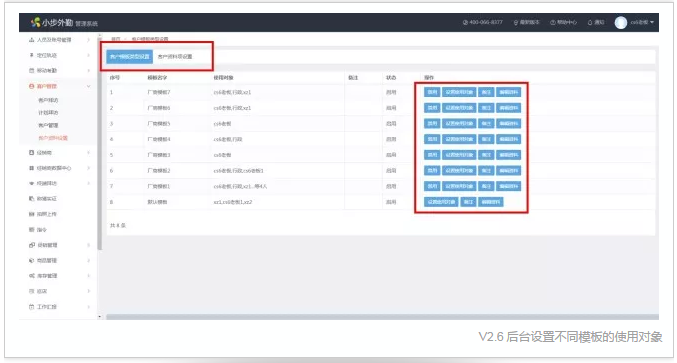This screenshot has height=363, width=677.
Task: Expand the 经销商数据中心 chevron
Action: click(x=89, y=168)
